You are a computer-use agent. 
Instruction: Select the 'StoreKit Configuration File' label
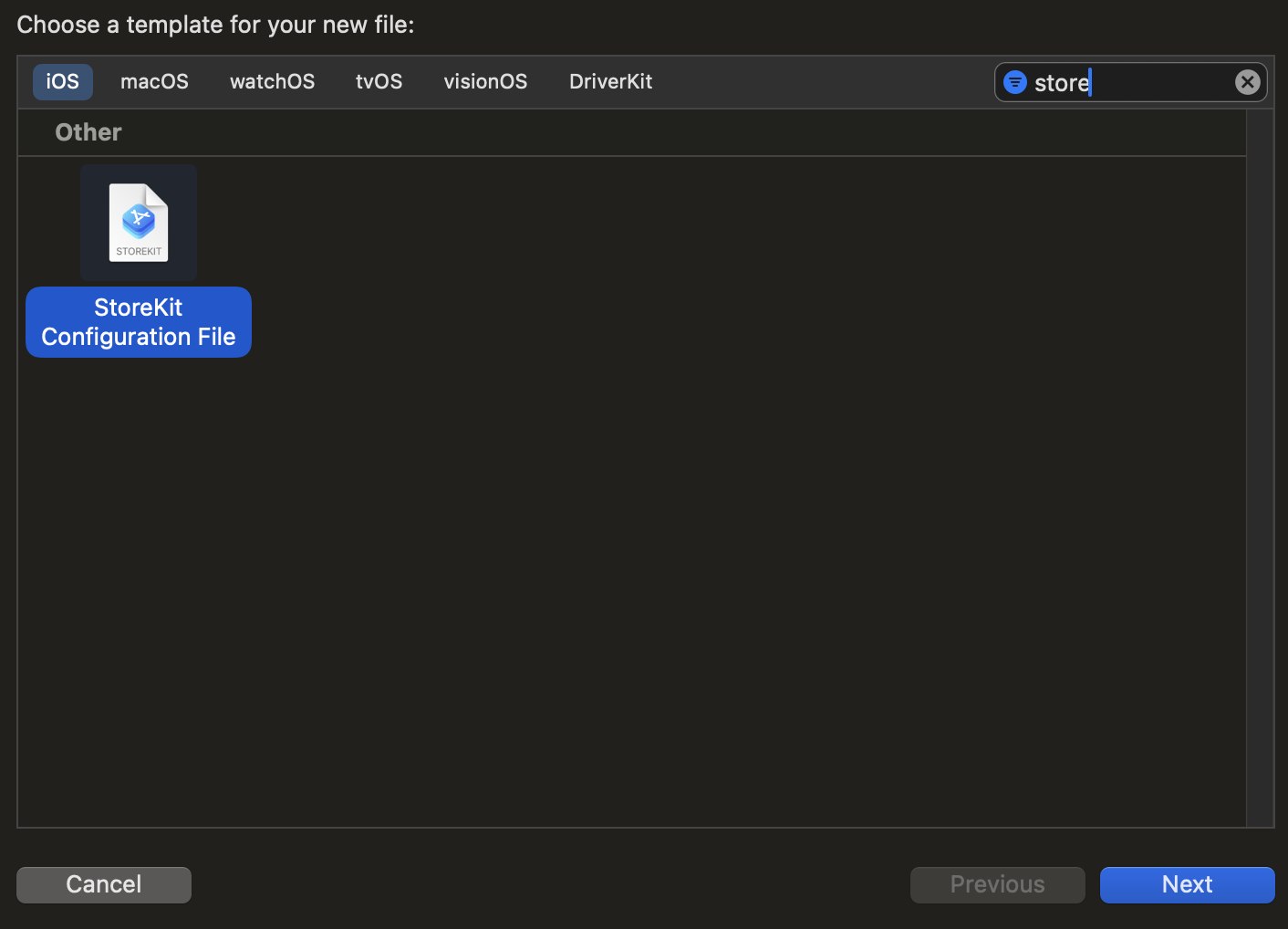(139, 322)
